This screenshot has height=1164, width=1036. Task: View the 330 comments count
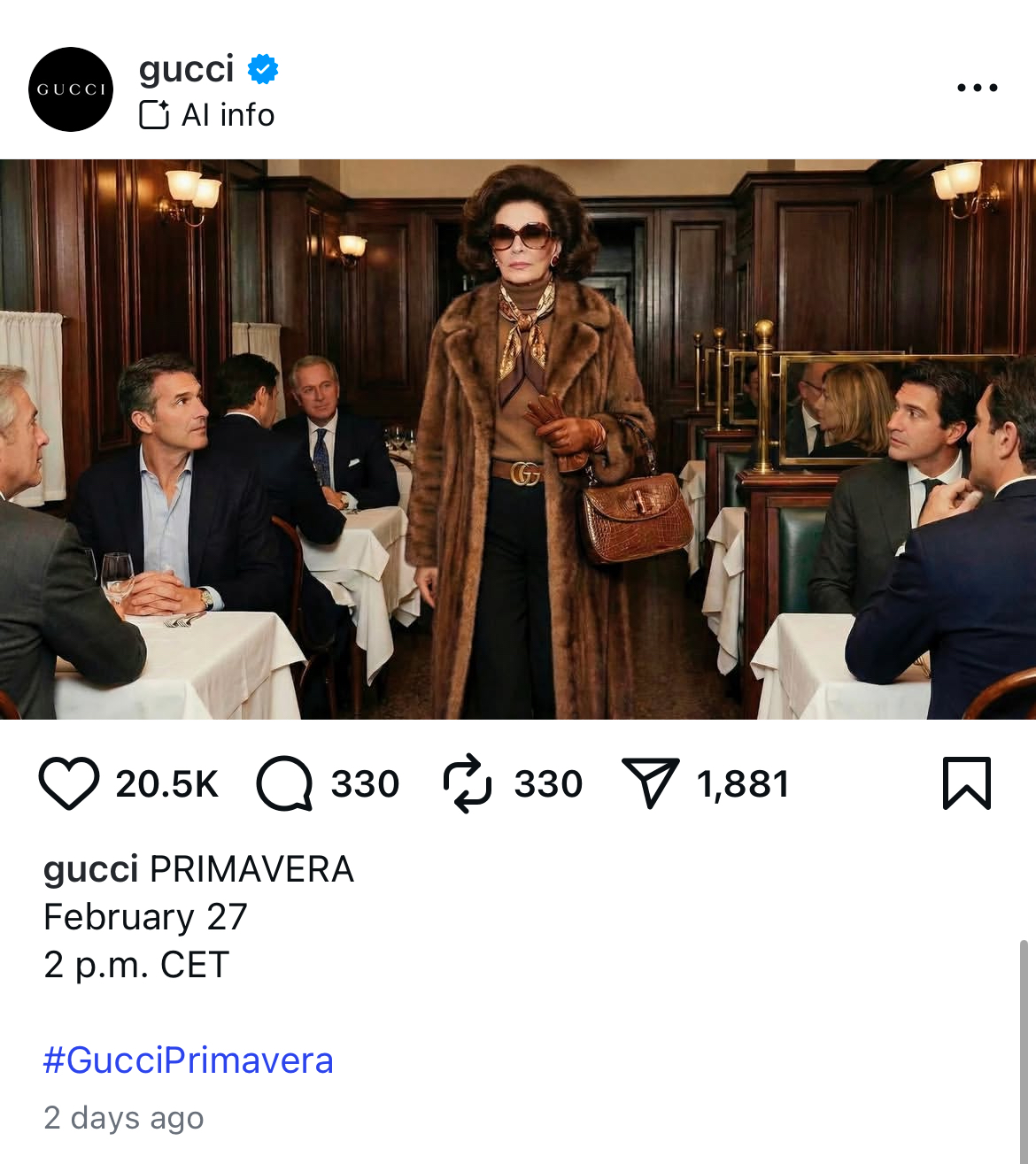(x=365, y=784)
